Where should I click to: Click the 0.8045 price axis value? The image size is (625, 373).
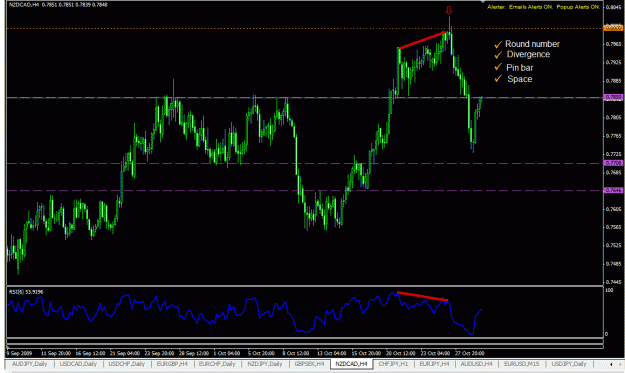click(613, 7)
